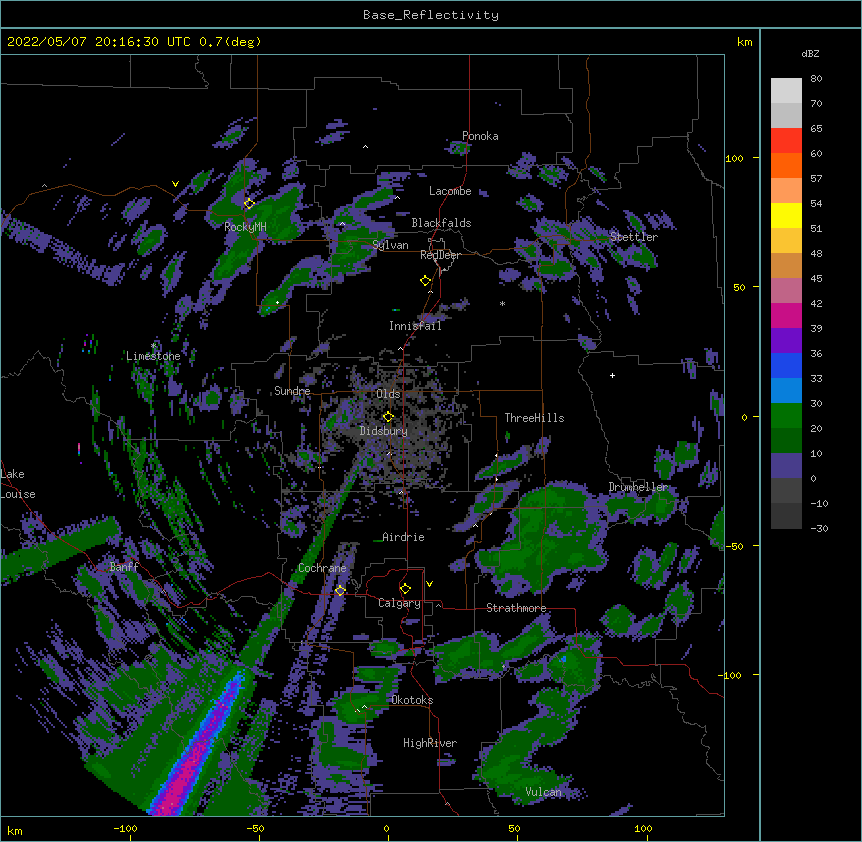Click the yellow V marker northwest of RockyMH

[175, 184]
